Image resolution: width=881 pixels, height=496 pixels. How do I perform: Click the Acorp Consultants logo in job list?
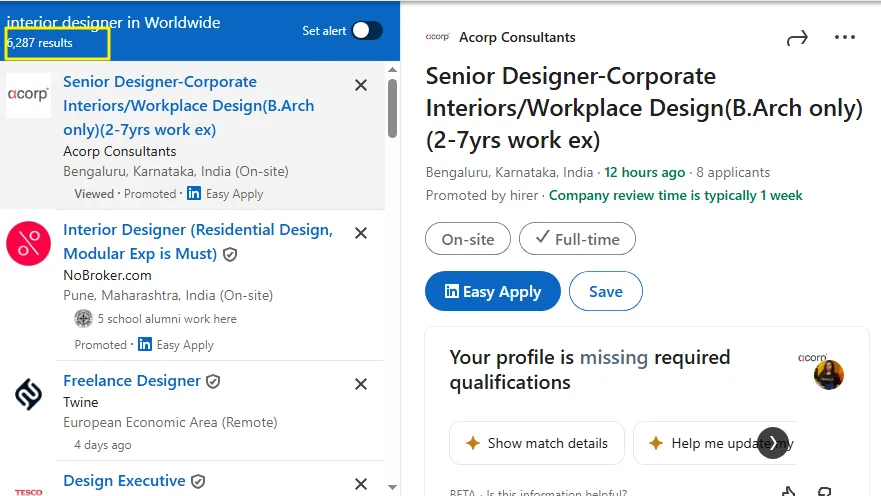pos(28,95)
